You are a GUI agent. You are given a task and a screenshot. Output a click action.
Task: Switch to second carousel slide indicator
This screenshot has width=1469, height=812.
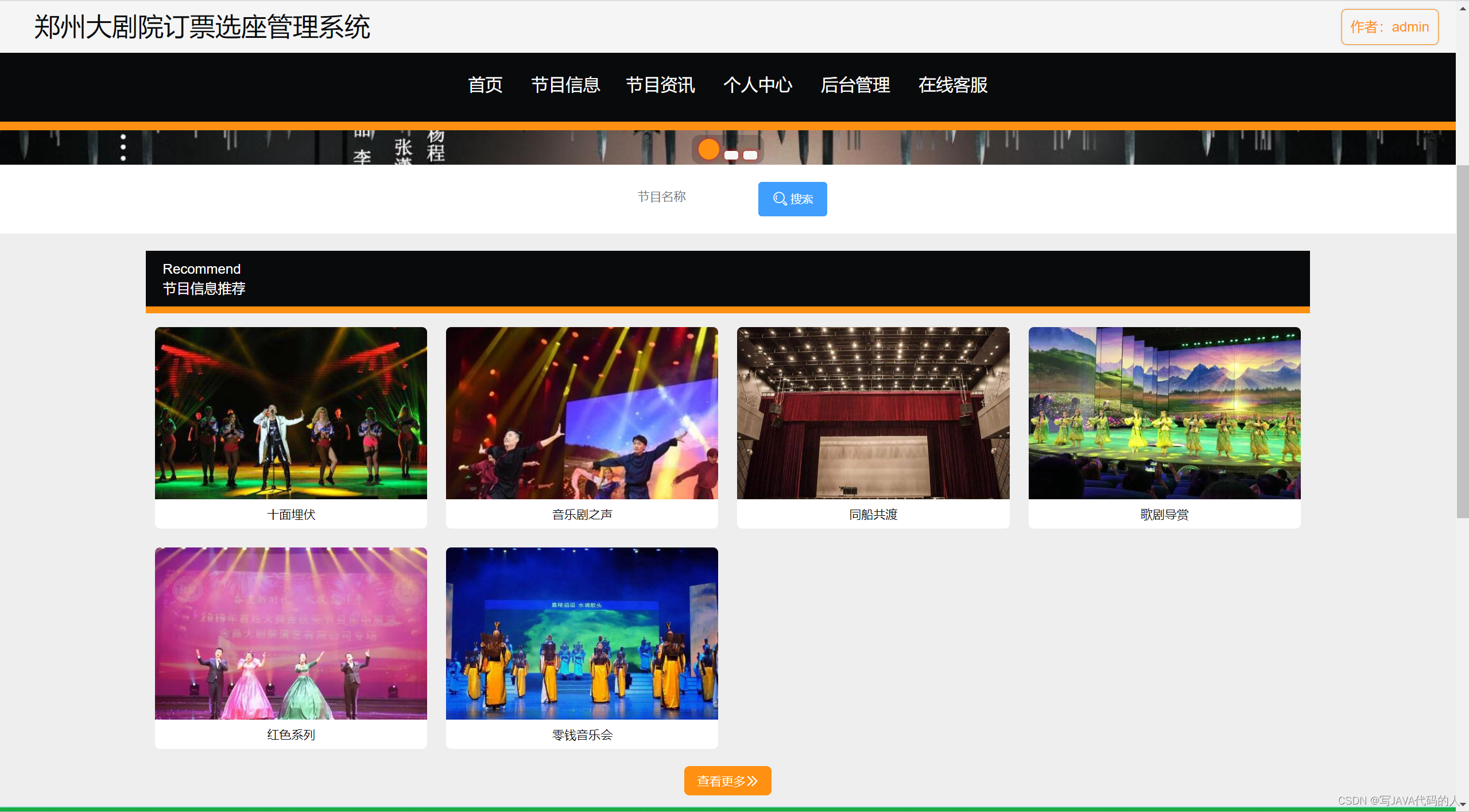coord(731,155)
